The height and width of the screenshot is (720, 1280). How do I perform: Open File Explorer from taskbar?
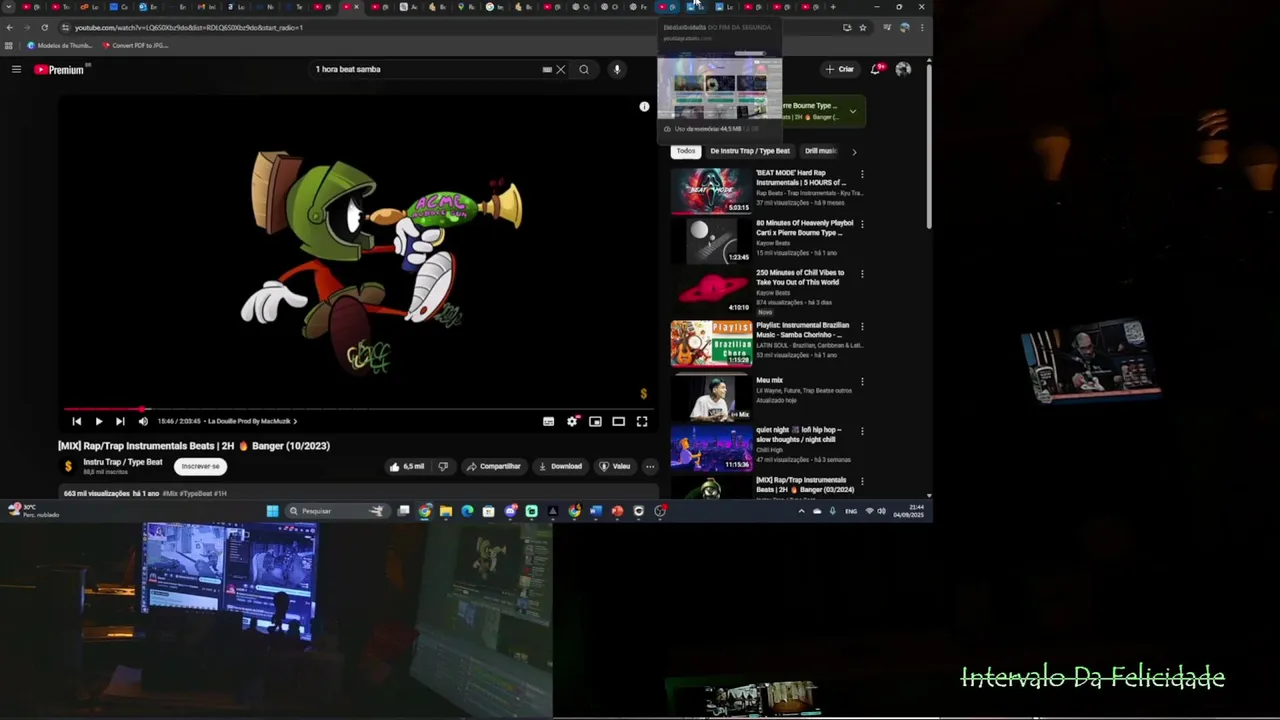click(x=446, y=511)
